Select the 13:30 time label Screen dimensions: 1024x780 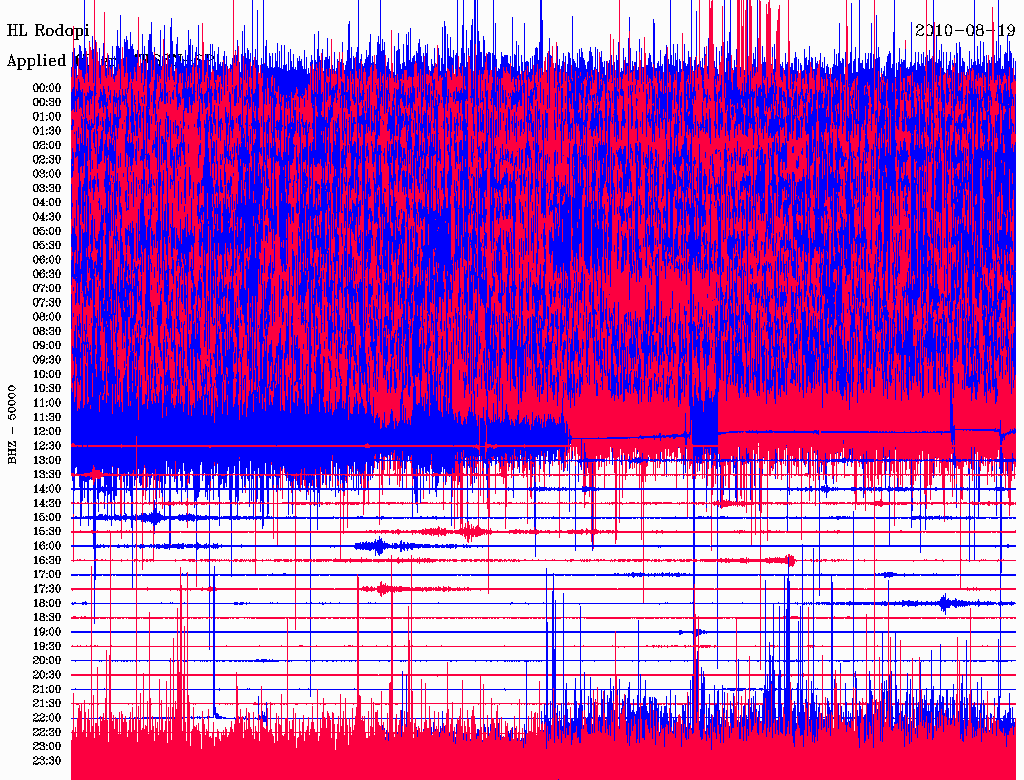pos(47,475)
